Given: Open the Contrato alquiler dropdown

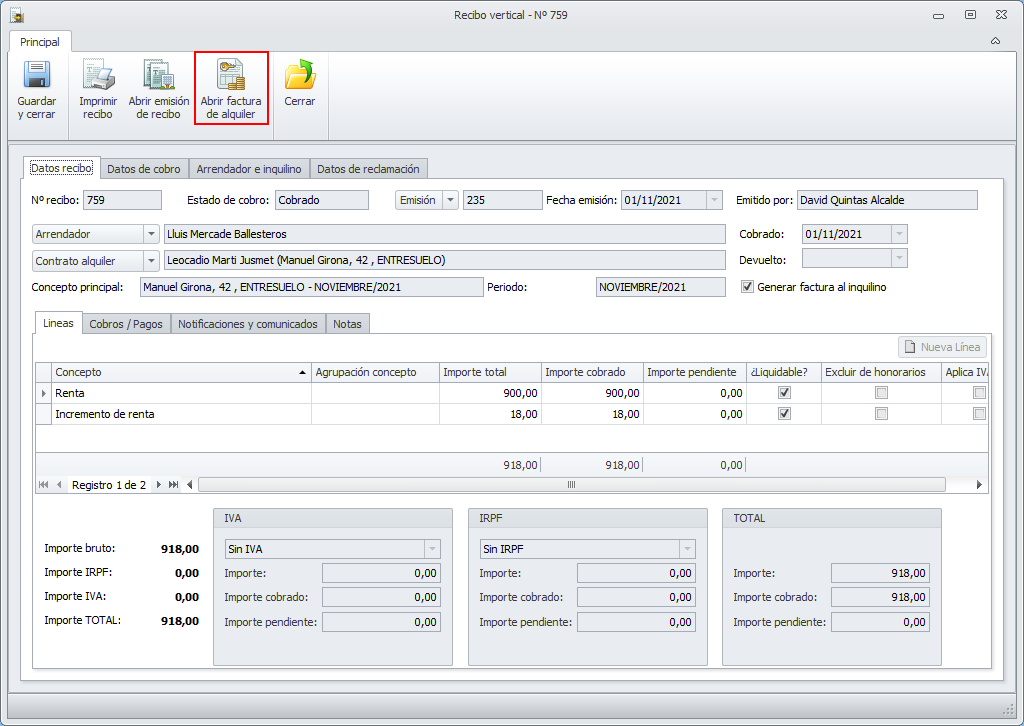Looking at the screenshot, I should [151, 261].
